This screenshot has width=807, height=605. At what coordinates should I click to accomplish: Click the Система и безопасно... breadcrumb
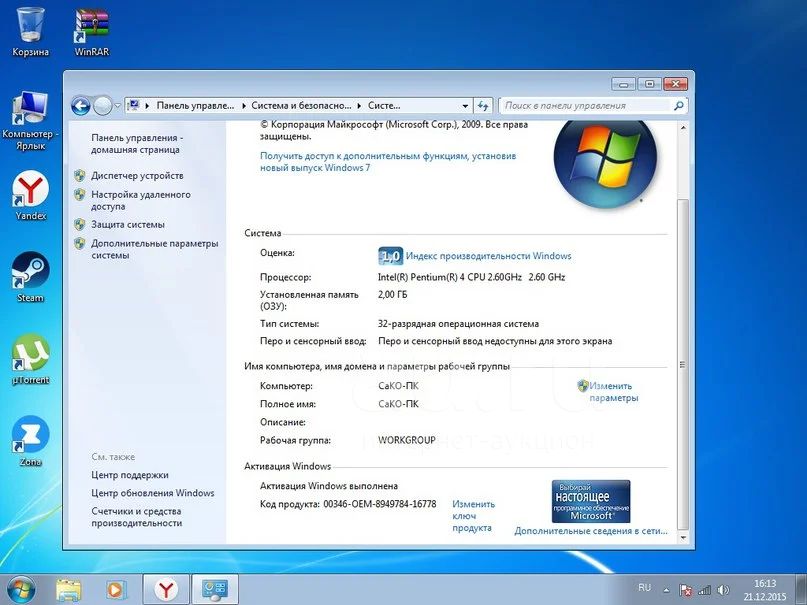(301, 105)
